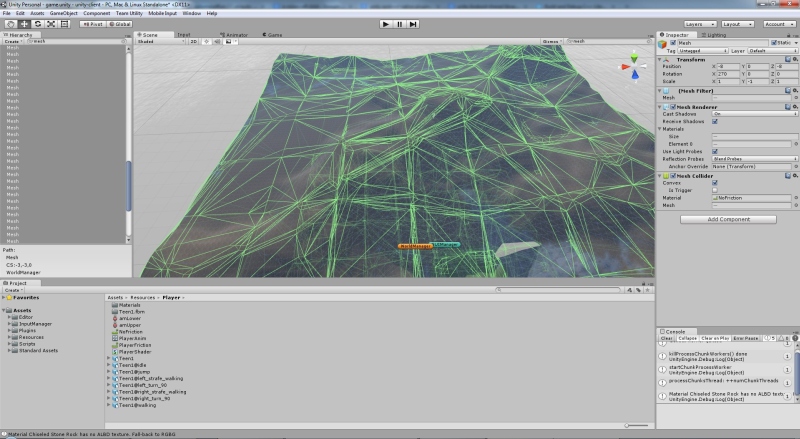Toggle Receive Shadows checkbox
This screenshot has width=800, height=439.
pyautogui.click(x=715, y=121)
